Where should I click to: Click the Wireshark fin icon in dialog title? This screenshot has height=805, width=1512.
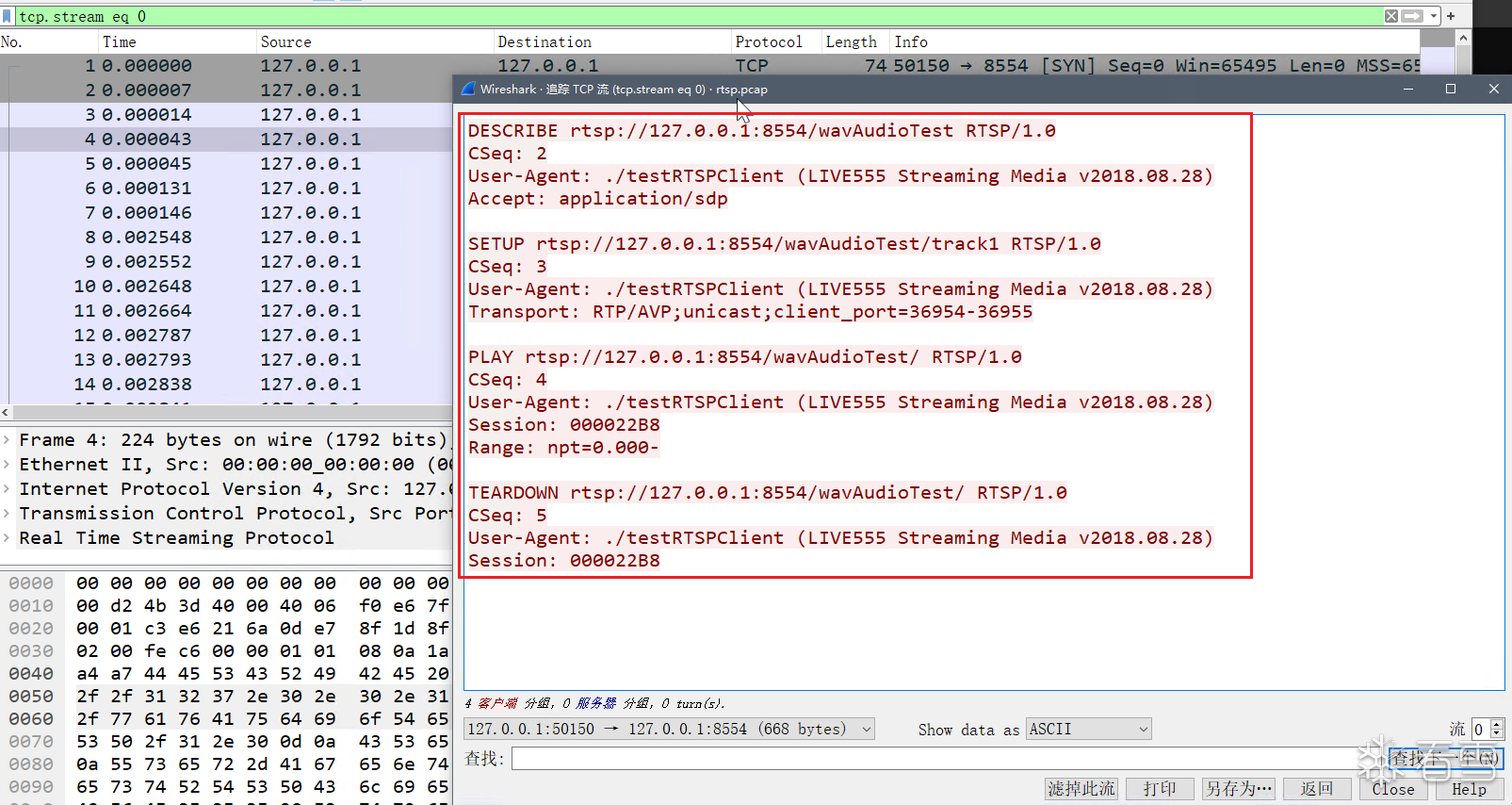(x=468, y=89)
